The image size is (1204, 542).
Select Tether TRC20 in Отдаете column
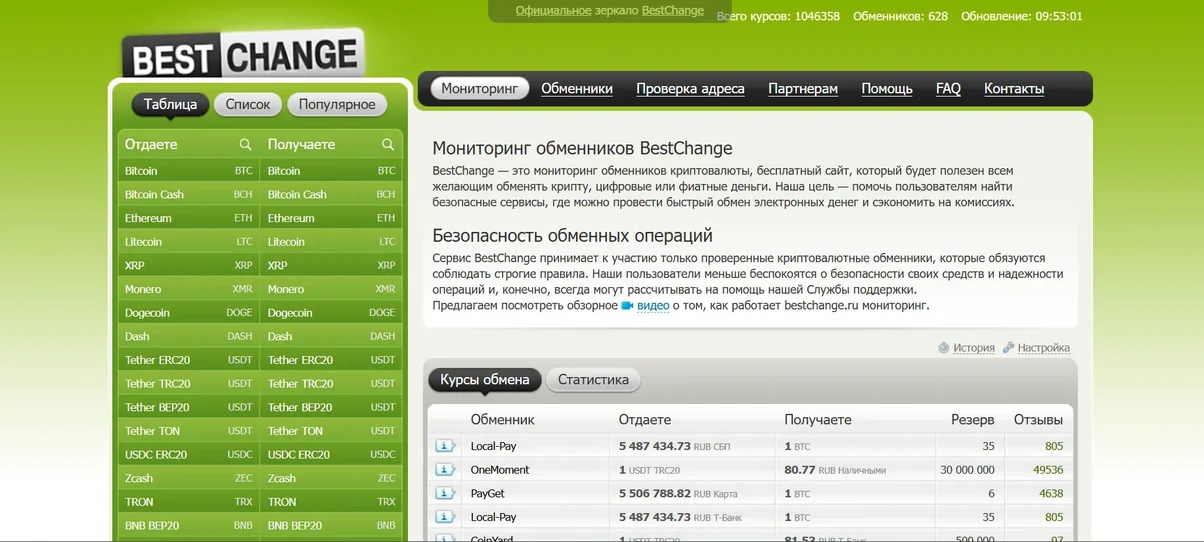click(x=189, y=384)
